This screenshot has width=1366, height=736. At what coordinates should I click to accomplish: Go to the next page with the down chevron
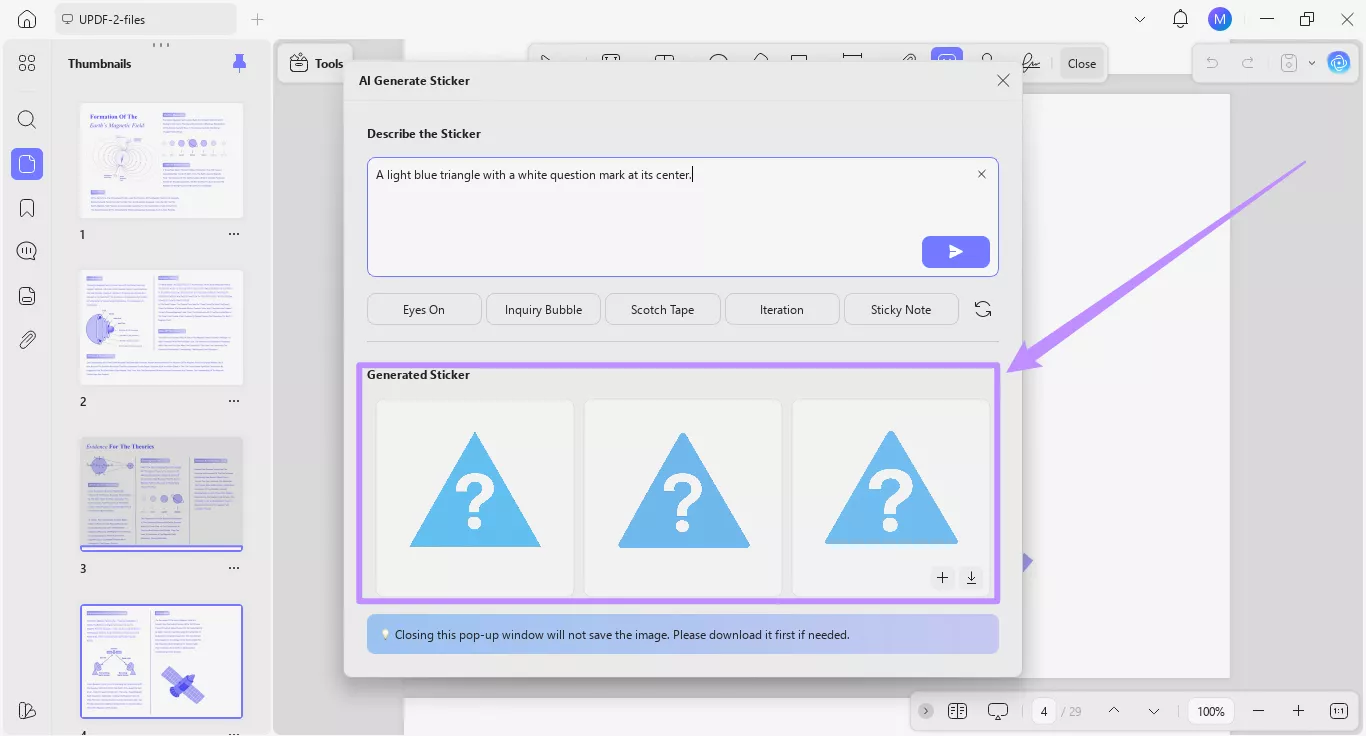(1153, 711)
